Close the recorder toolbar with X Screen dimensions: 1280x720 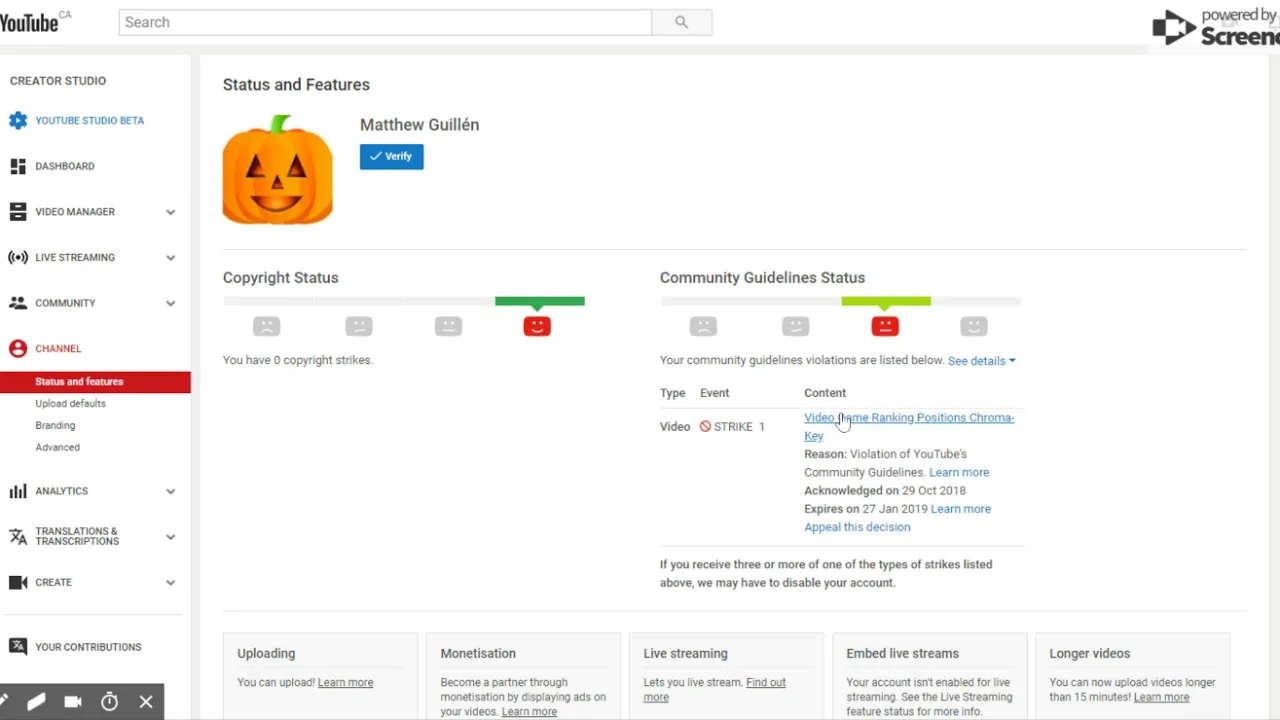pyautogui.click(x=146, y=702)
